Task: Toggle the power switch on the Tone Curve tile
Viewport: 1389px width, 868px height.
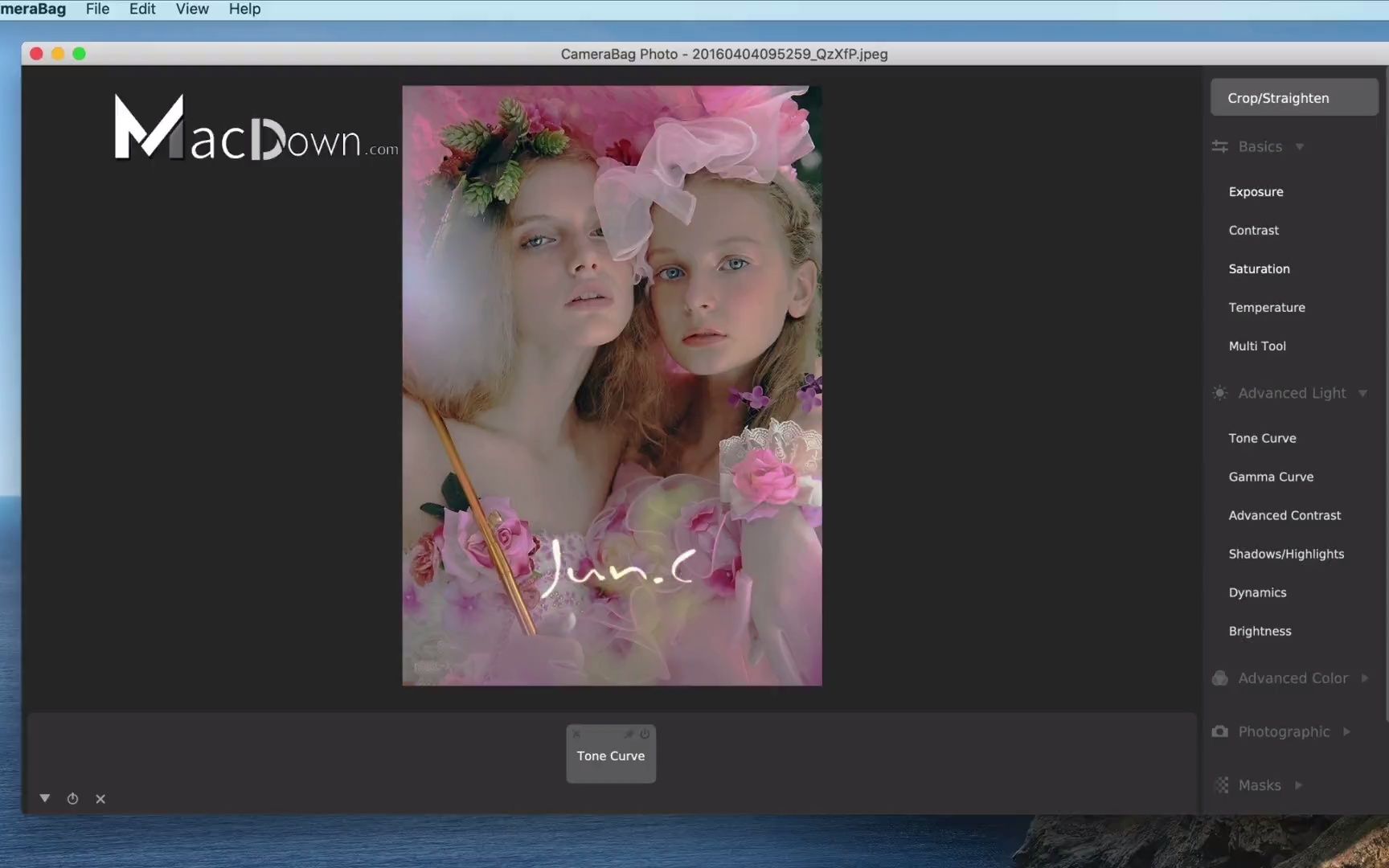Action: click(645, 734)
